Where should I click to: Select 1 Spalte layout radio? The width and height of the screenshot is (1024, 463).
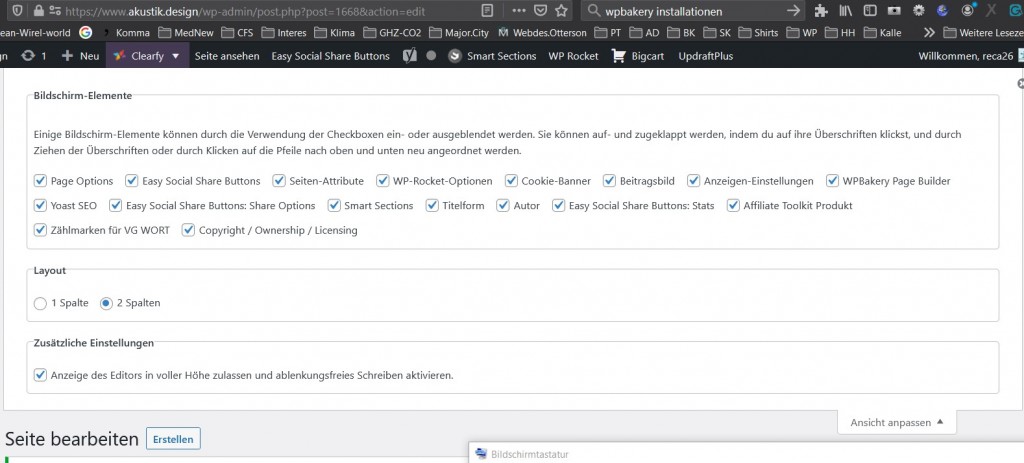40,303
